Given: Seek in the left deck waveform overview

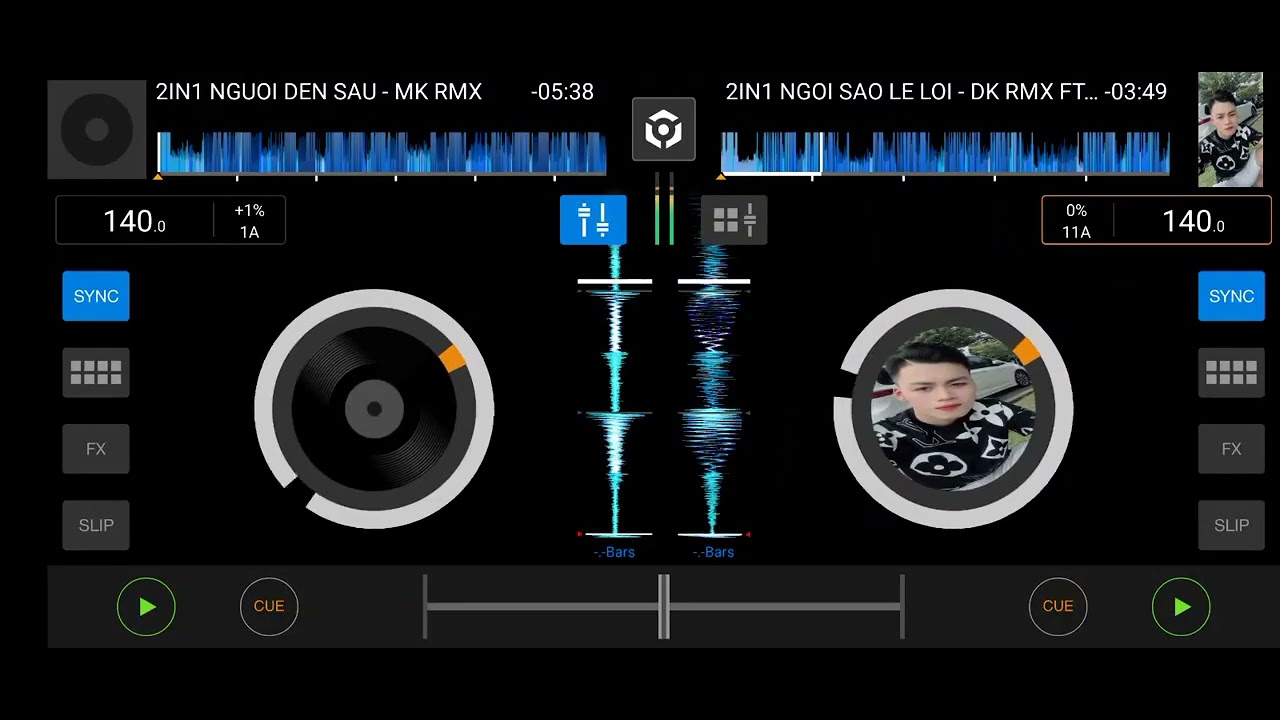Looking at the screenshot, I should point(382,153).
